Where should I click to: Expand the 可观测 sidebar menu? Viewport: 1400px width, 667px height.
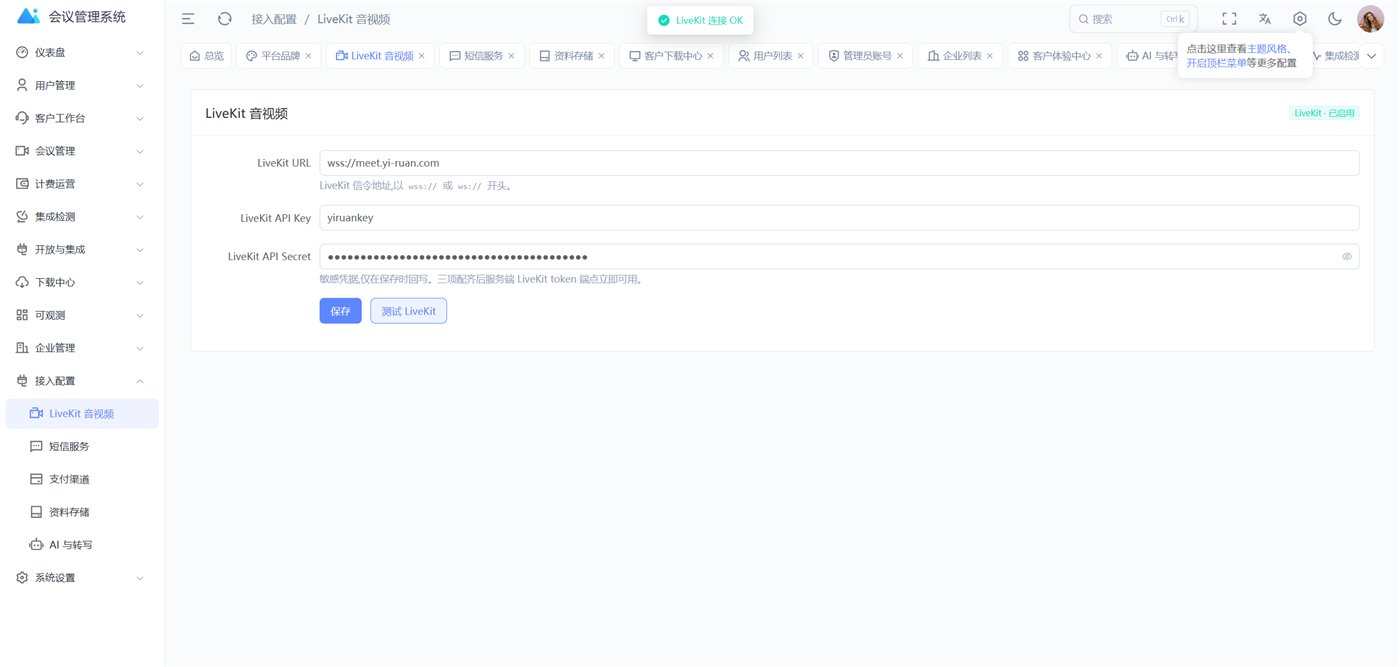[82, 315]
